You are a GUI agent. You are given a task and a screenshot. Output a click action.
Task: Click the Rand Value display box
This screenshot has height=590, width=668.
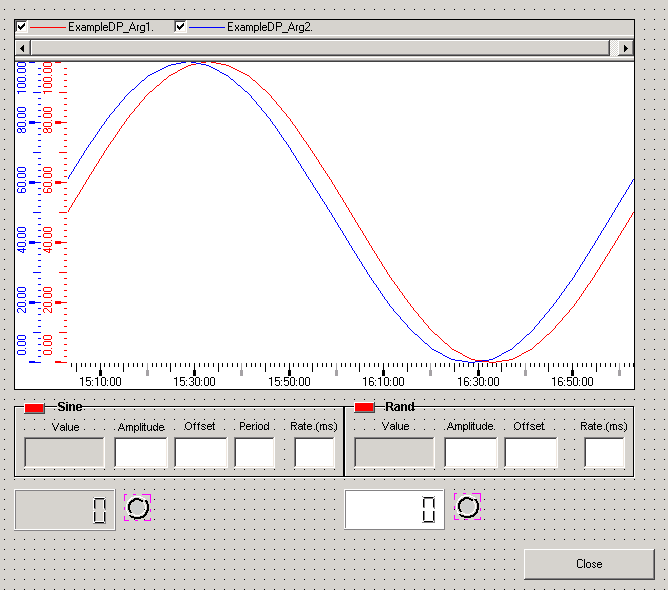[395, 452]
